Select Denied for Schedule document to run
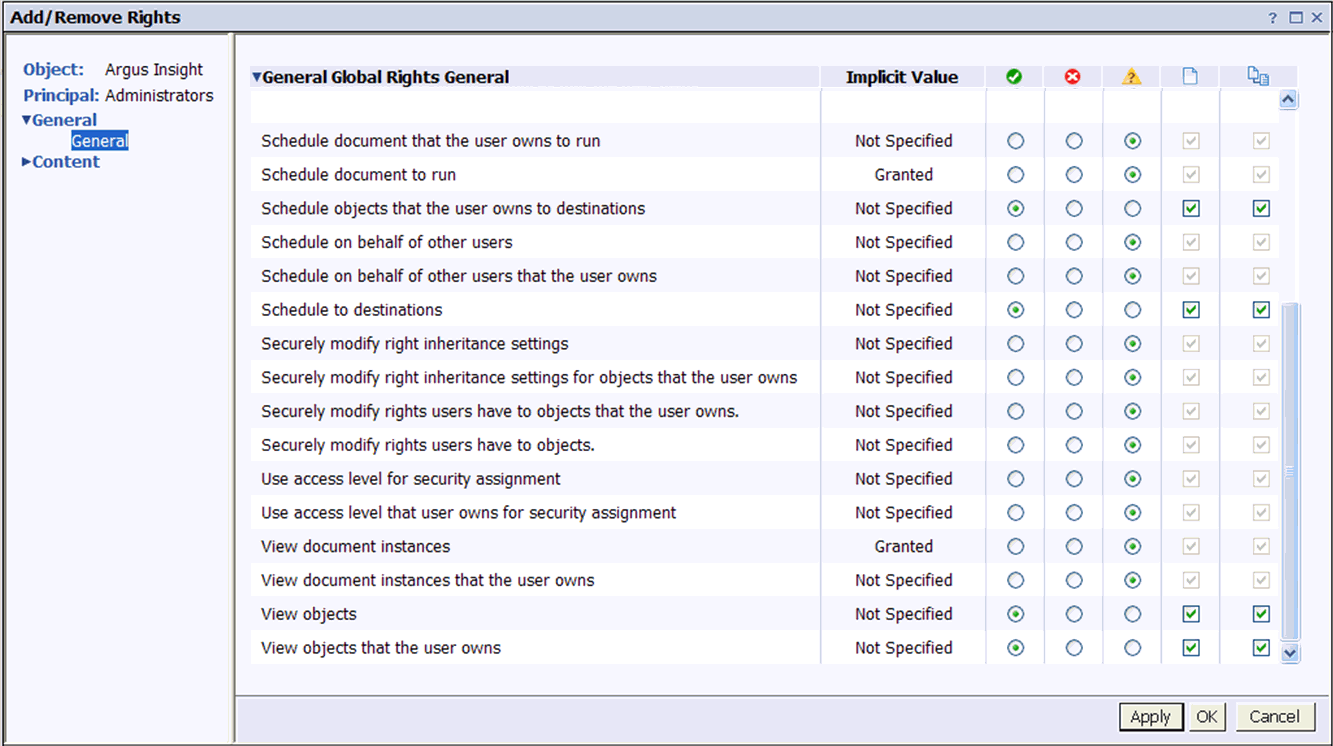Screen dimensions: 1333x746 [1074, 175]
